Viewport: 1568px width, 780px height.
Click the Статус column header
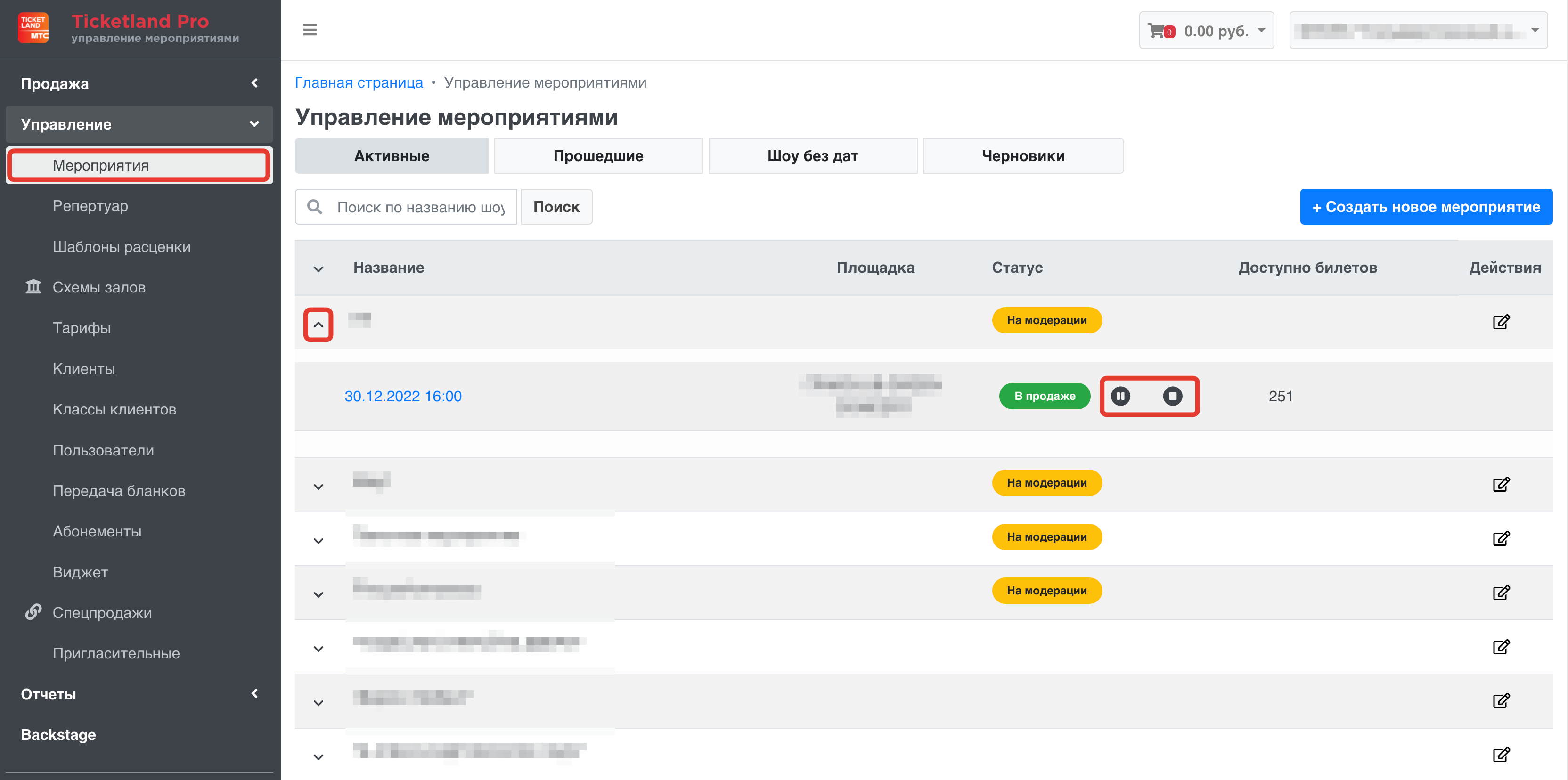1017,268
